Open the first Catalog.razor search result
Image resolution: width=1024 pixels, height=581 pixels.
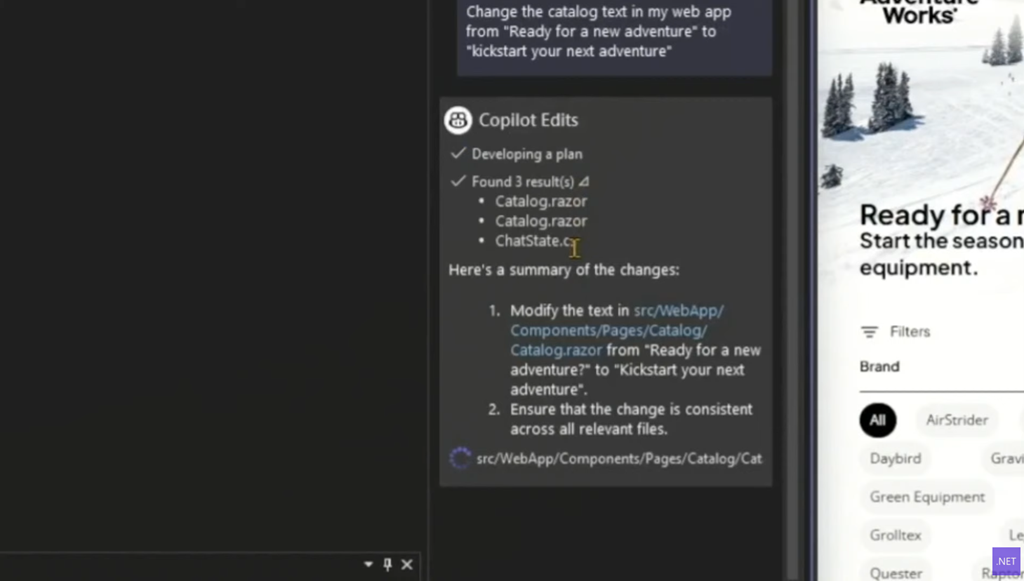pyautogui.click(x=541, y=201)
